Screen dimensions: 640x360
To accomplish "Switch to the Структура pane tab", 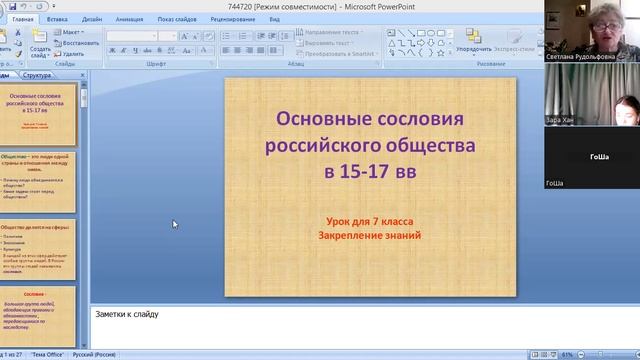I will pyautogui.click(x=37, y=75).
